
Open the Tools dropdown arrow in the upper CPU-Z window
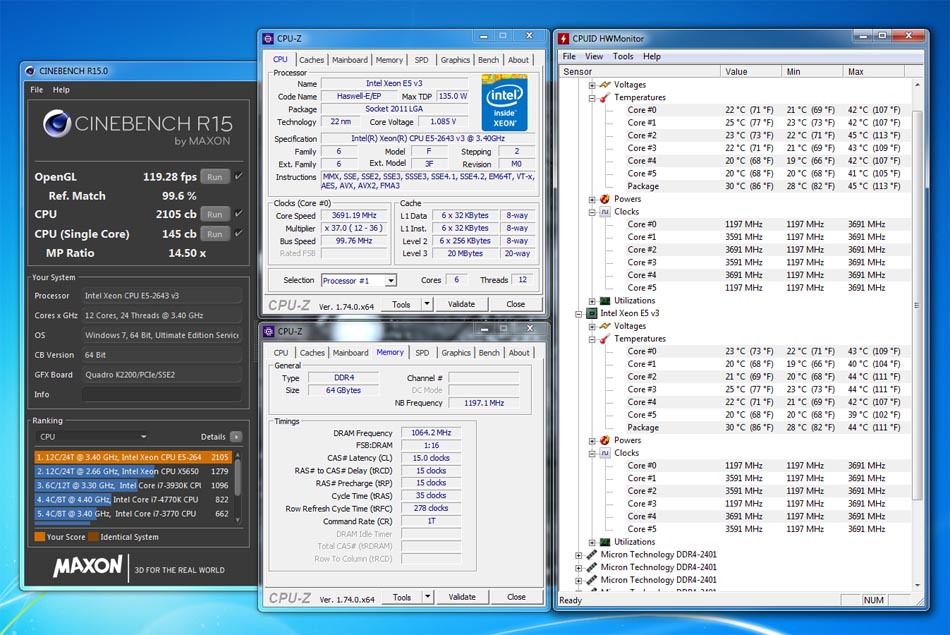427,304
